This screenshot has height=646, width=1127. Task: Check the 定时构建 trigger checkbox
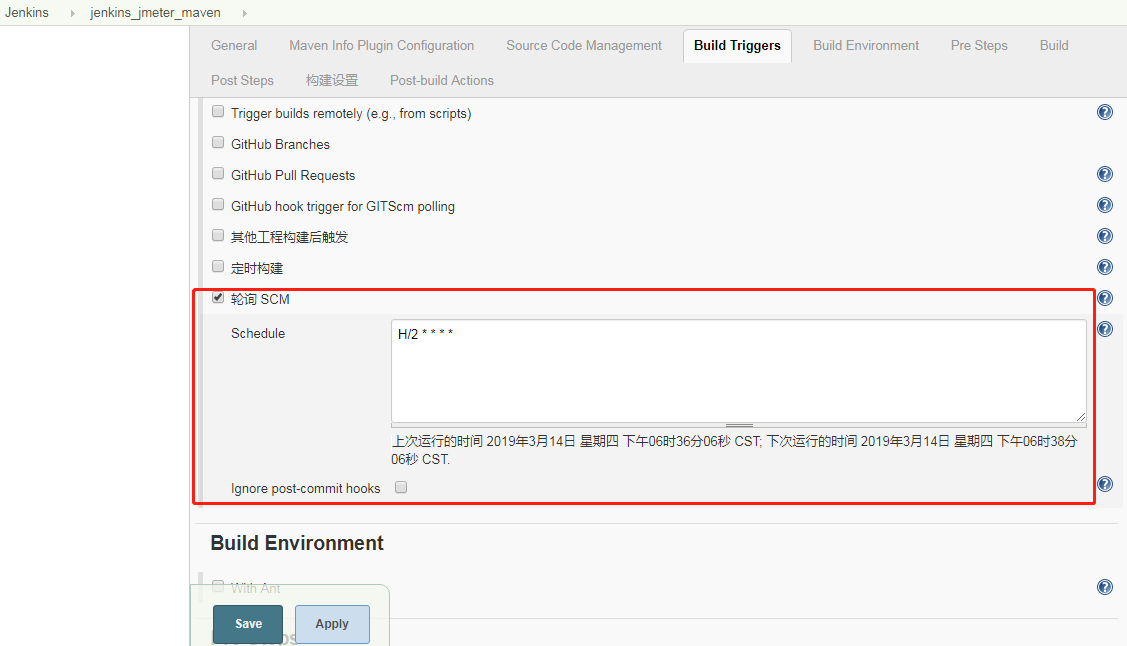(217, 266)
